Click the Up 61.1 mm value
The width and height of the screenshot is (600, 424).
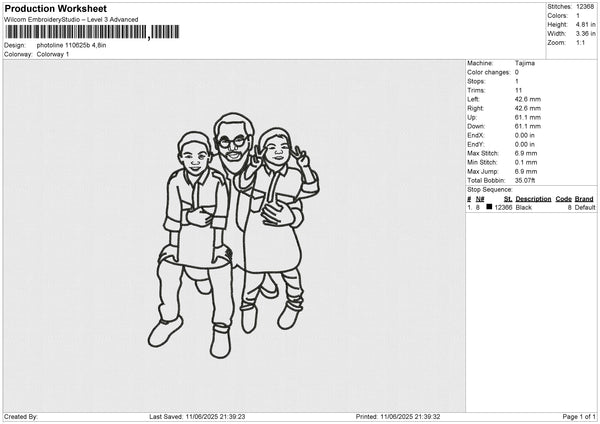[528, 117]
